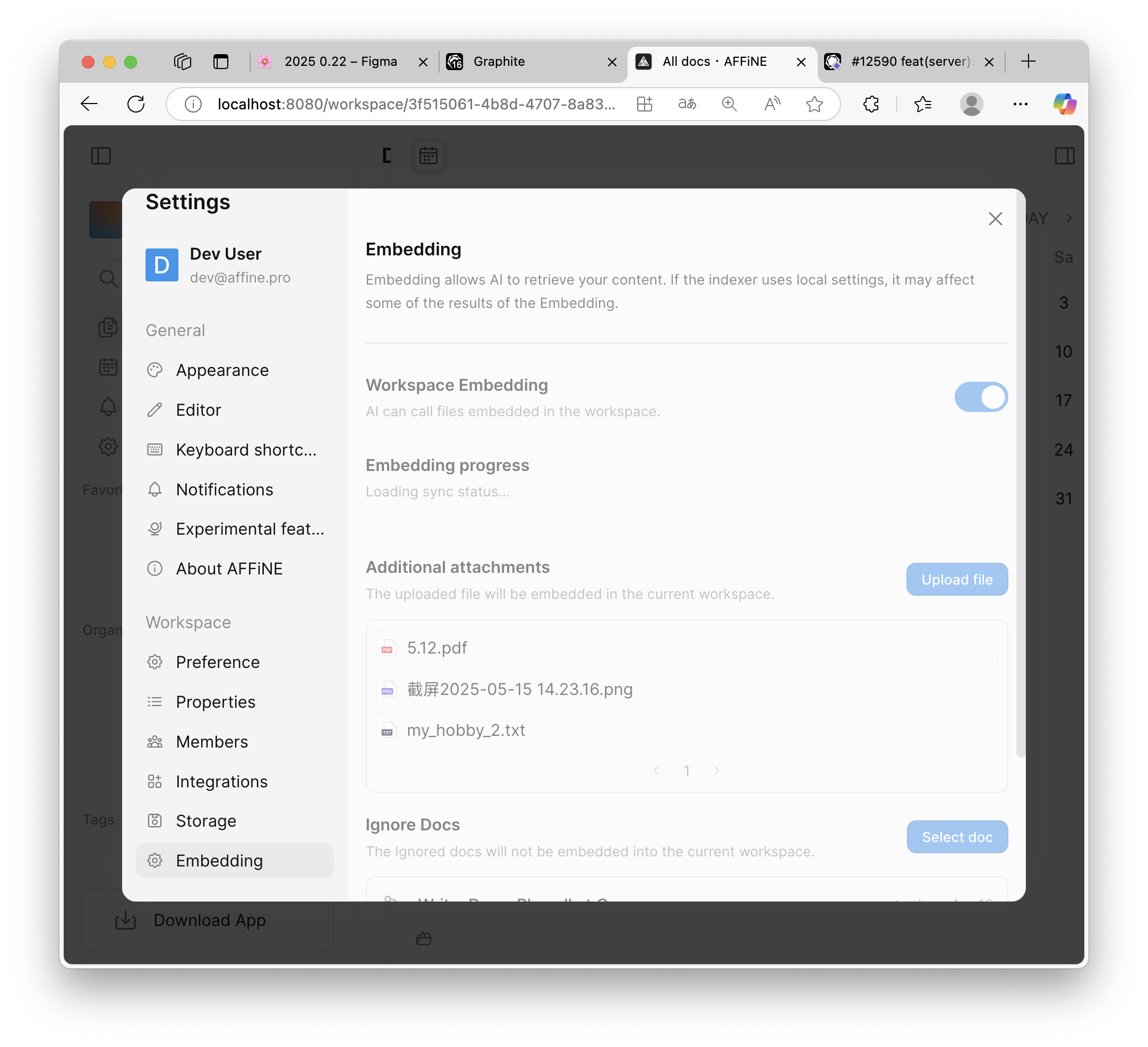The width and height of the screenshot is (1148, 1047).
Task: Open Appearance settings
Action: pyautogui.click(x=222, y=370)
